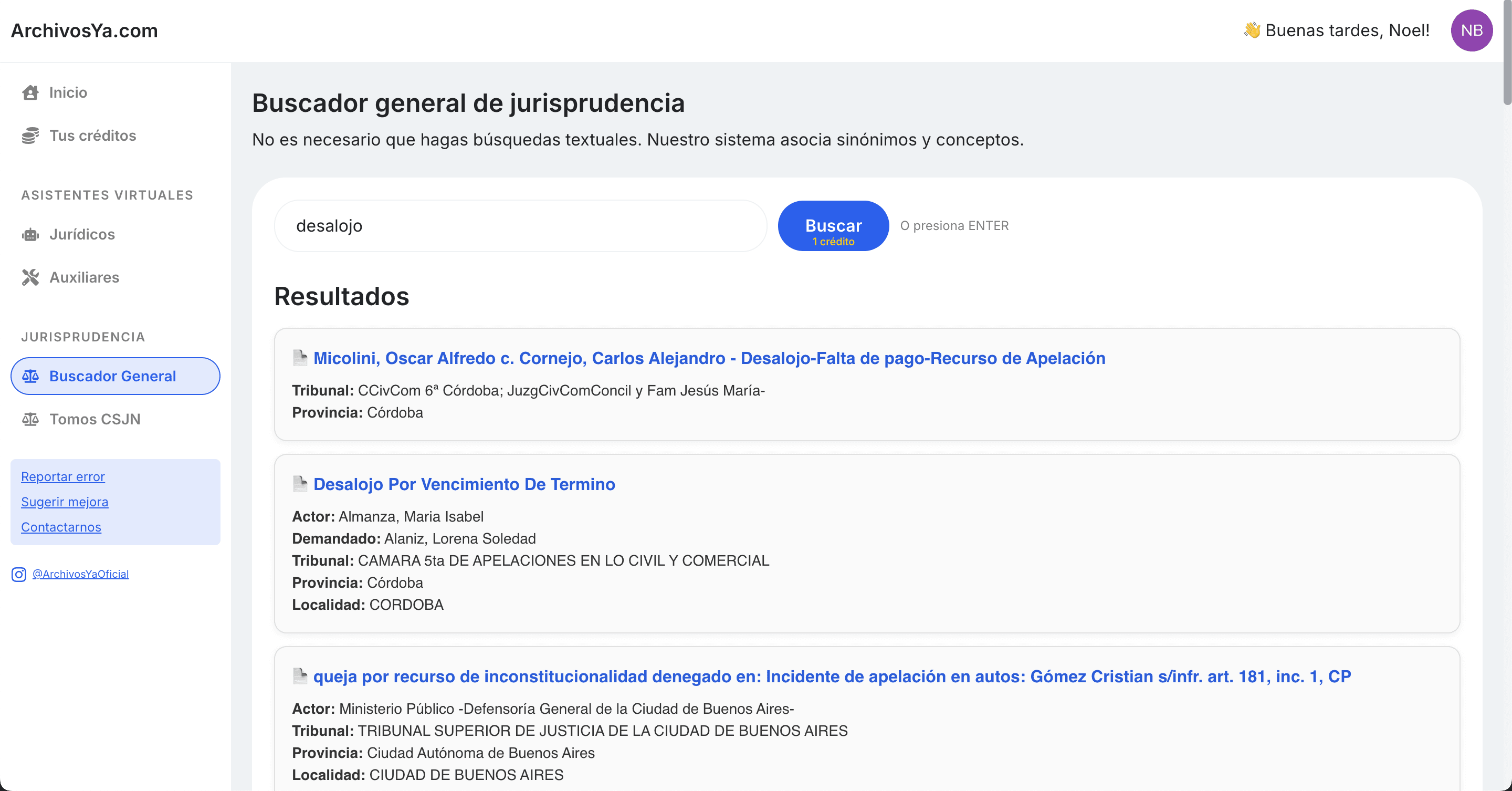Click the Instagram icon in the sidebar
This screenshot has width=1512, height=791.
click(x=18, y=574)
